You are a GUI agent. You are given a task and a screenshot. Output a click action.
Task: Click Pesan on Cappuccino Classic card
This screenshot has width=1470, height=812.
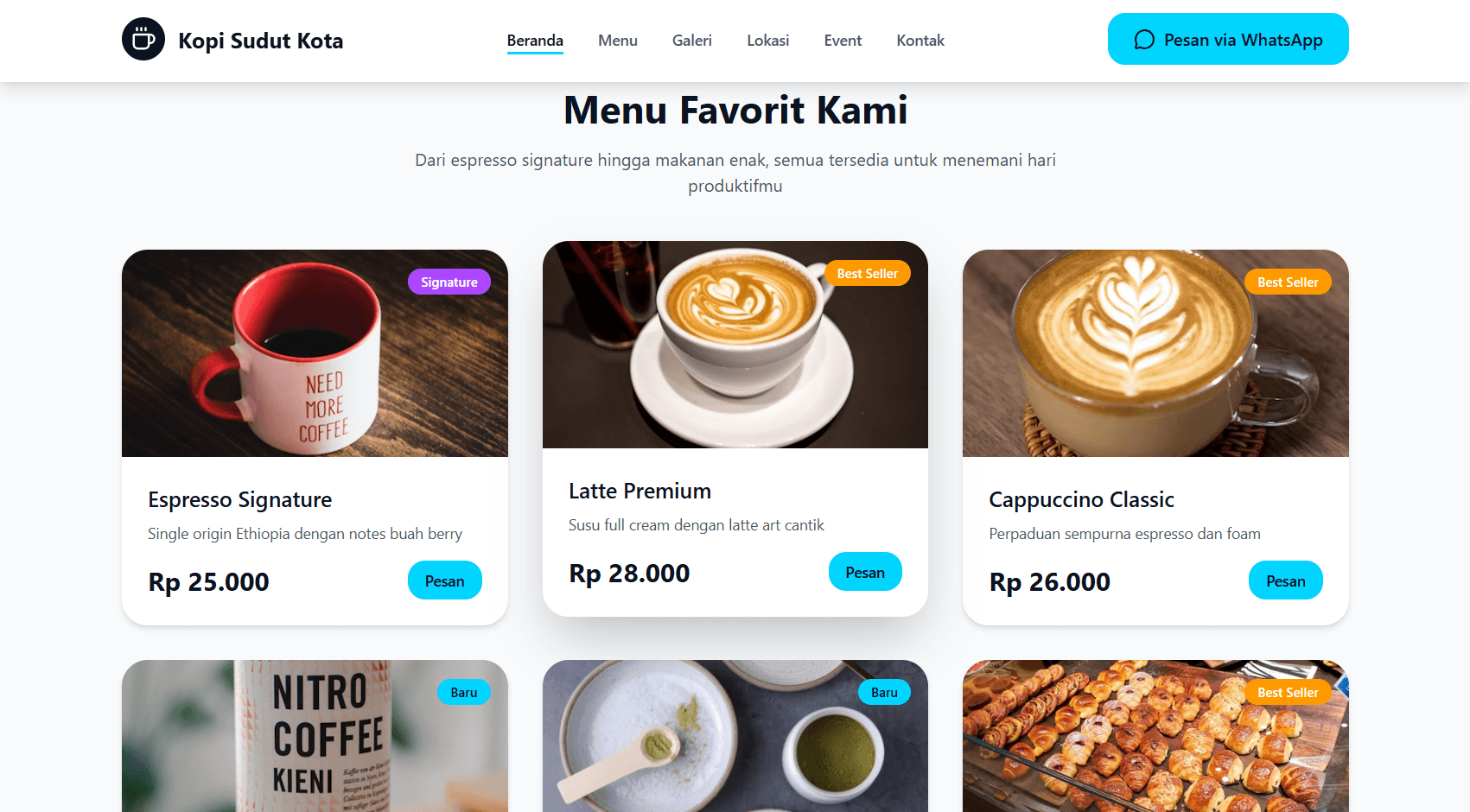(x=1286, y=580)
